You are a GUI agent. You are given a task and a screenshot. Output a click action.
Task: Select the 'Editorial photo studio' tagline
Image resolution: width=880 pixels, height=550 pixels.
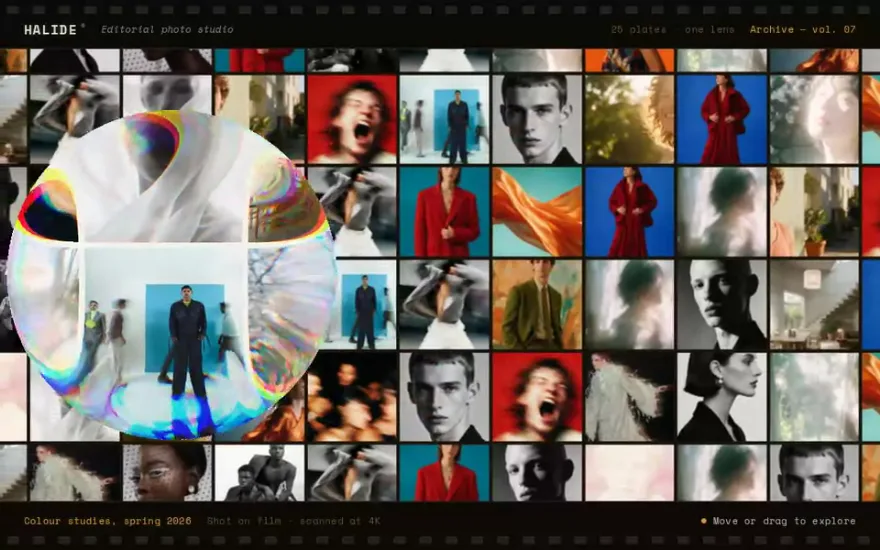167,30
